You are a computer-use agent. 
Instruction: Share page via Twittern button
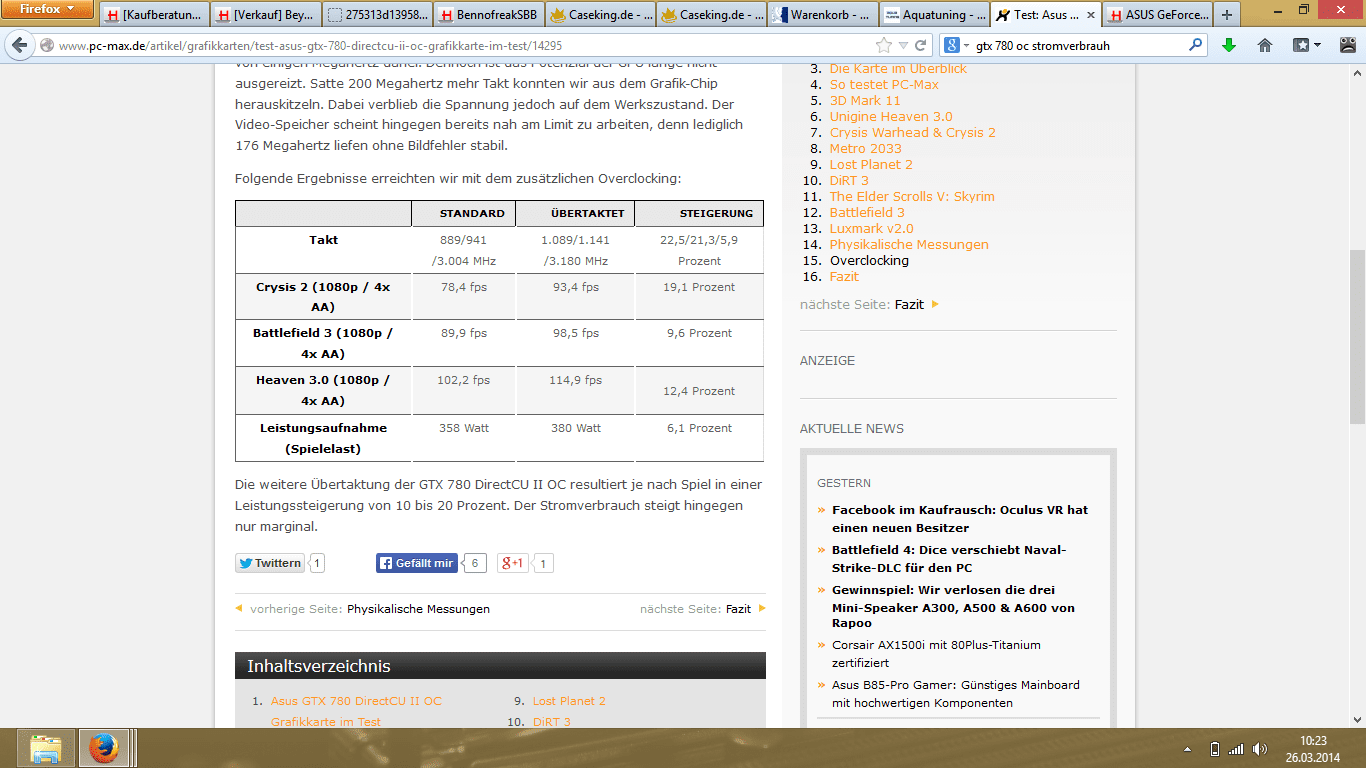269,563
